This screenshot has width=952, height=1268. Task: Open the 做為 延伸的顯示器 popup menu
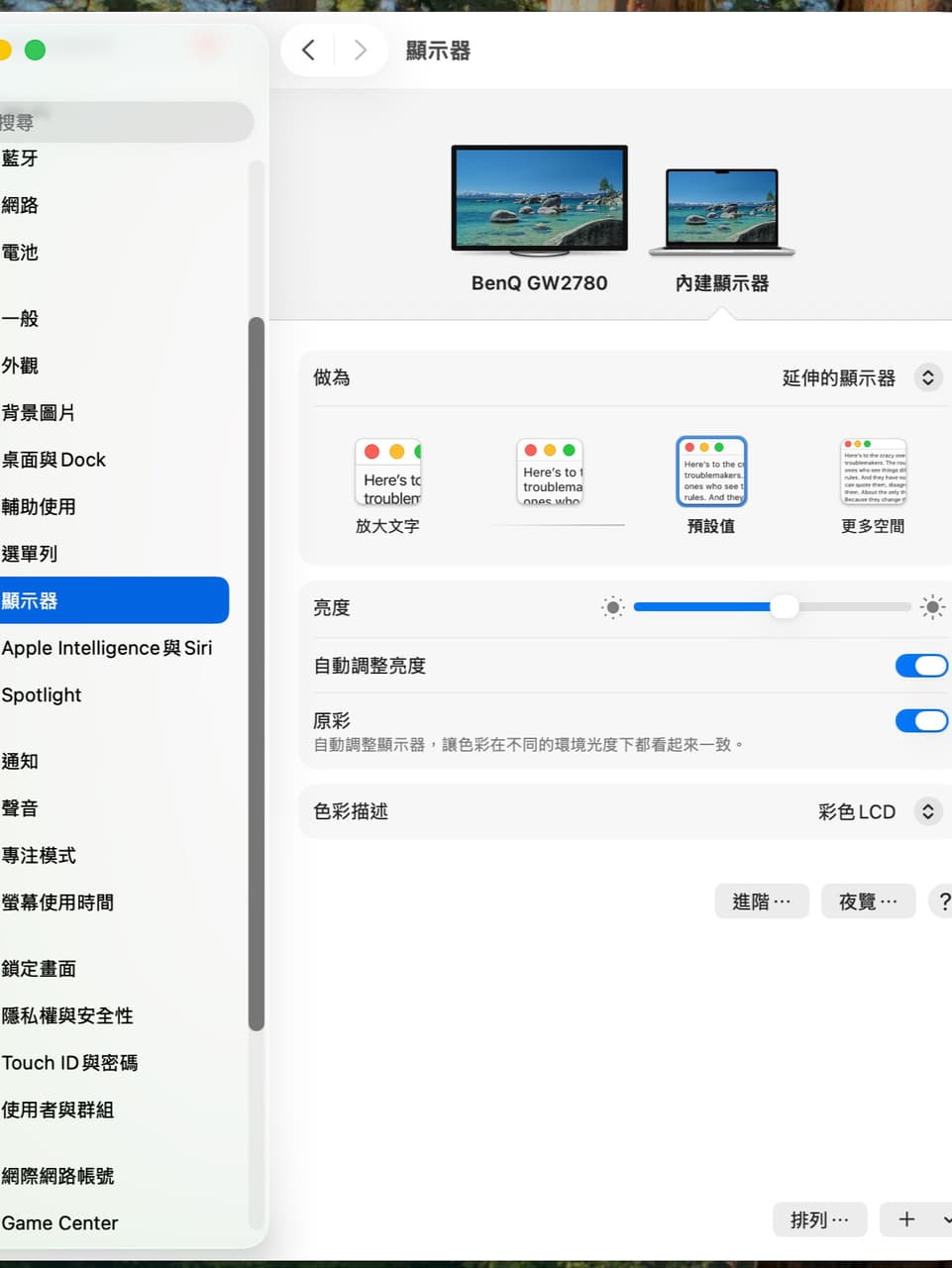[927, 377]
